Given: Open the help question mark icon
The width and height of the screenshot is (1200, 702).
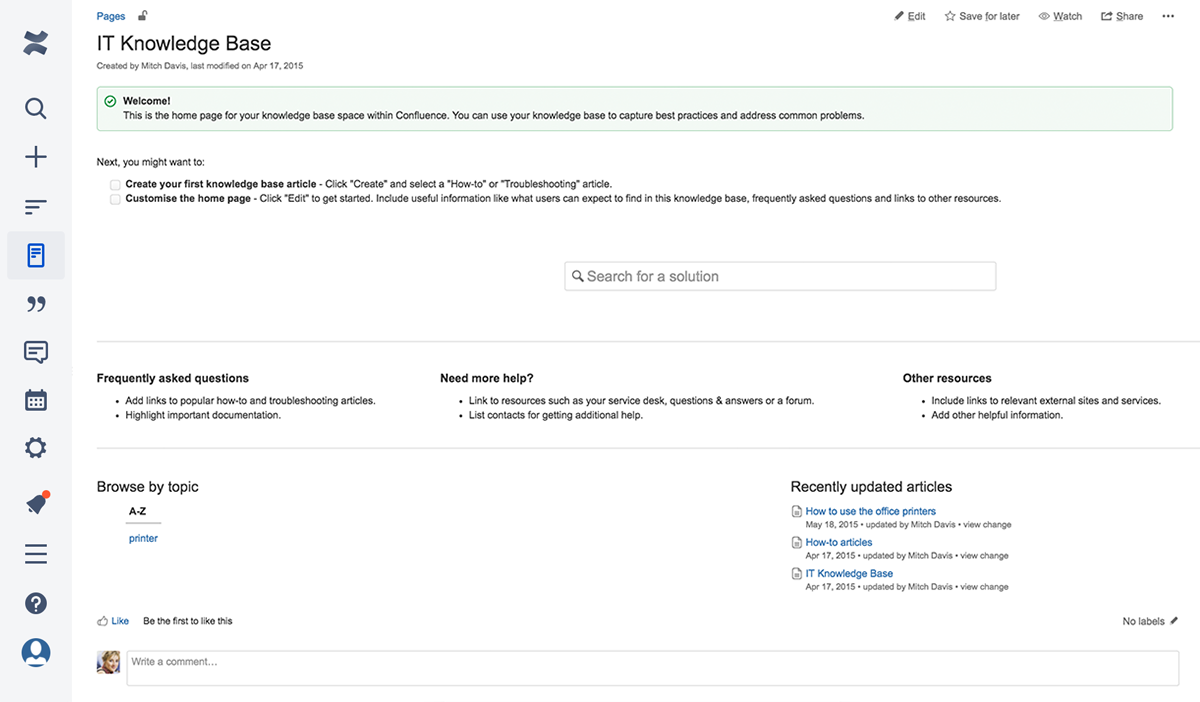Looking at the screenshot, I should (x=36, y=603).
